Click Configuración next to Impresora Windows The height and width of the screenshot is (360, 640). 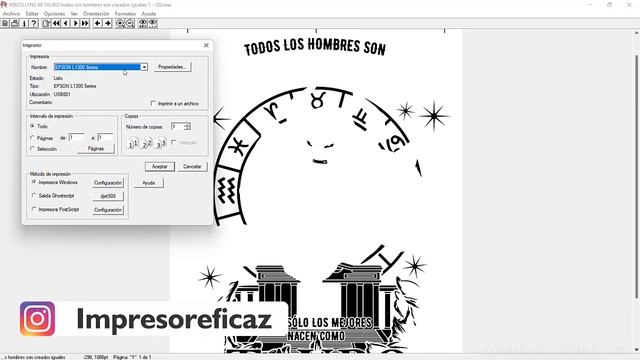click(108, 183)
